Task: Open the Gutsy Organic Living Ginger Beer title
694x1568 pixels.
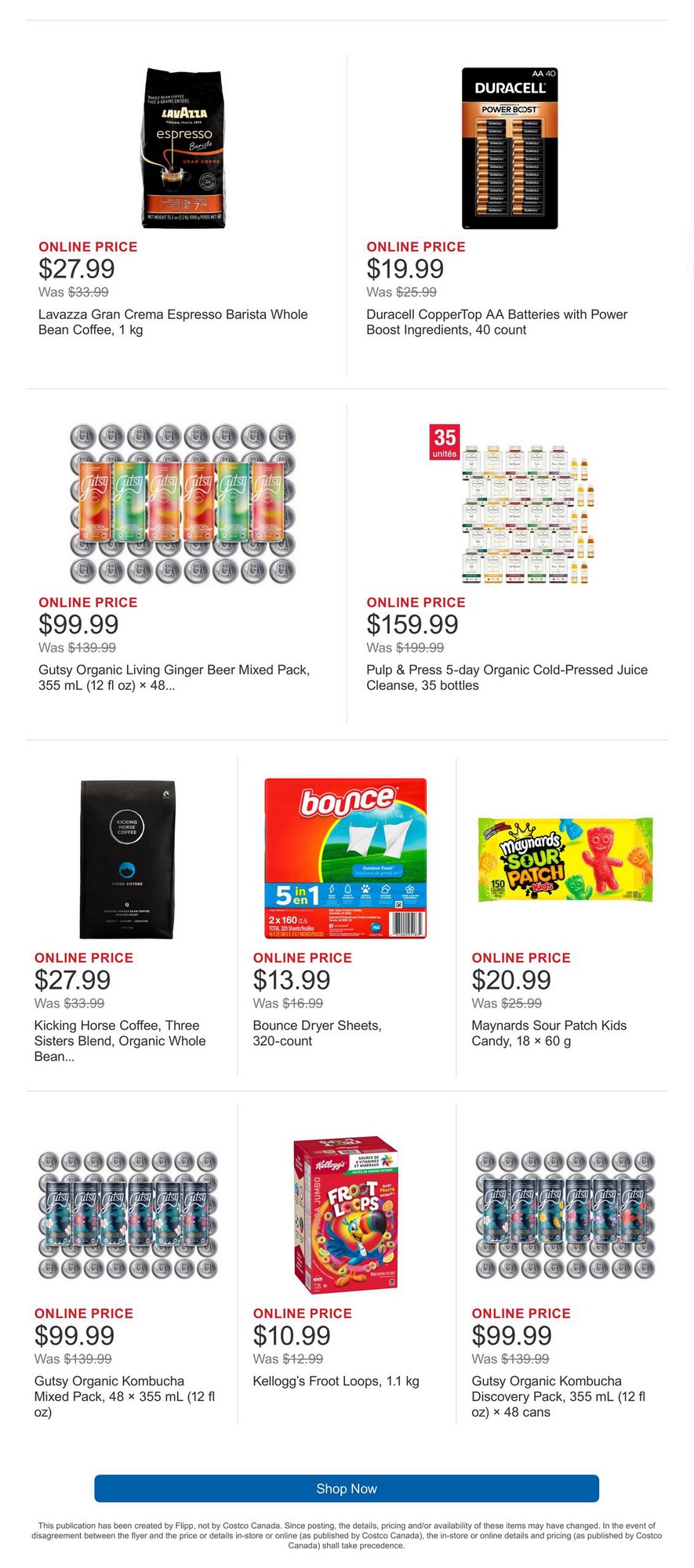Action: (173, 677)
